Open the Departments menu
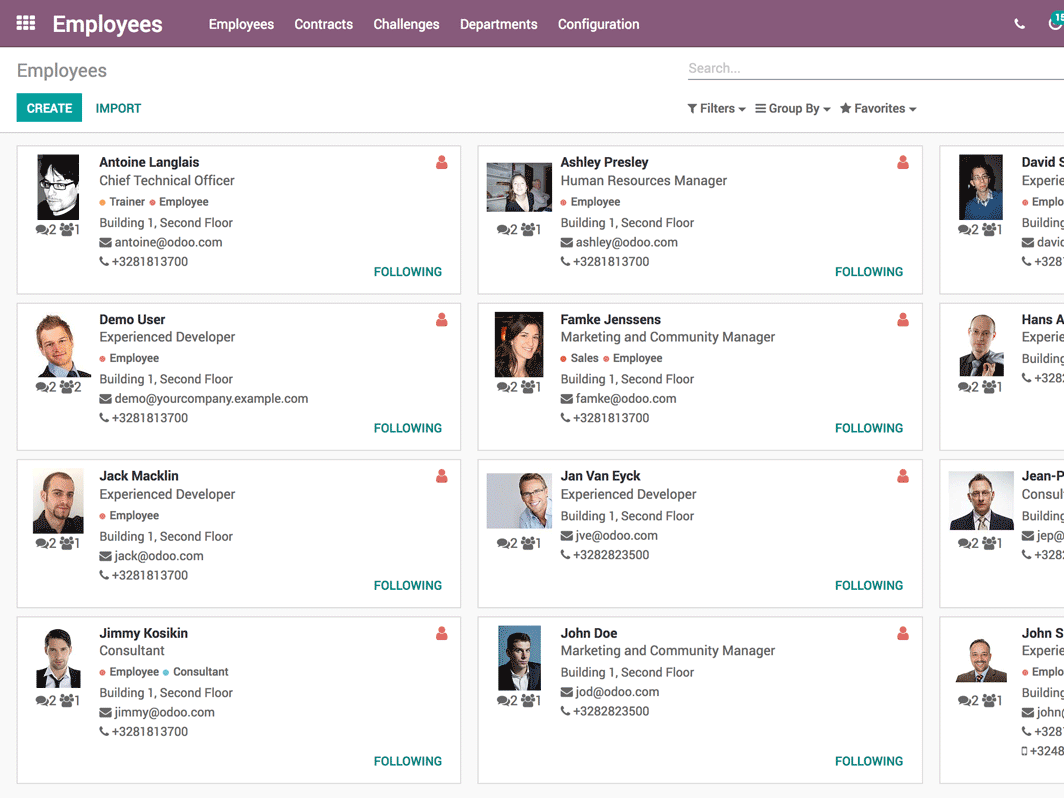This screenshot has width=1064, height=798. click(x=498, y=24)
